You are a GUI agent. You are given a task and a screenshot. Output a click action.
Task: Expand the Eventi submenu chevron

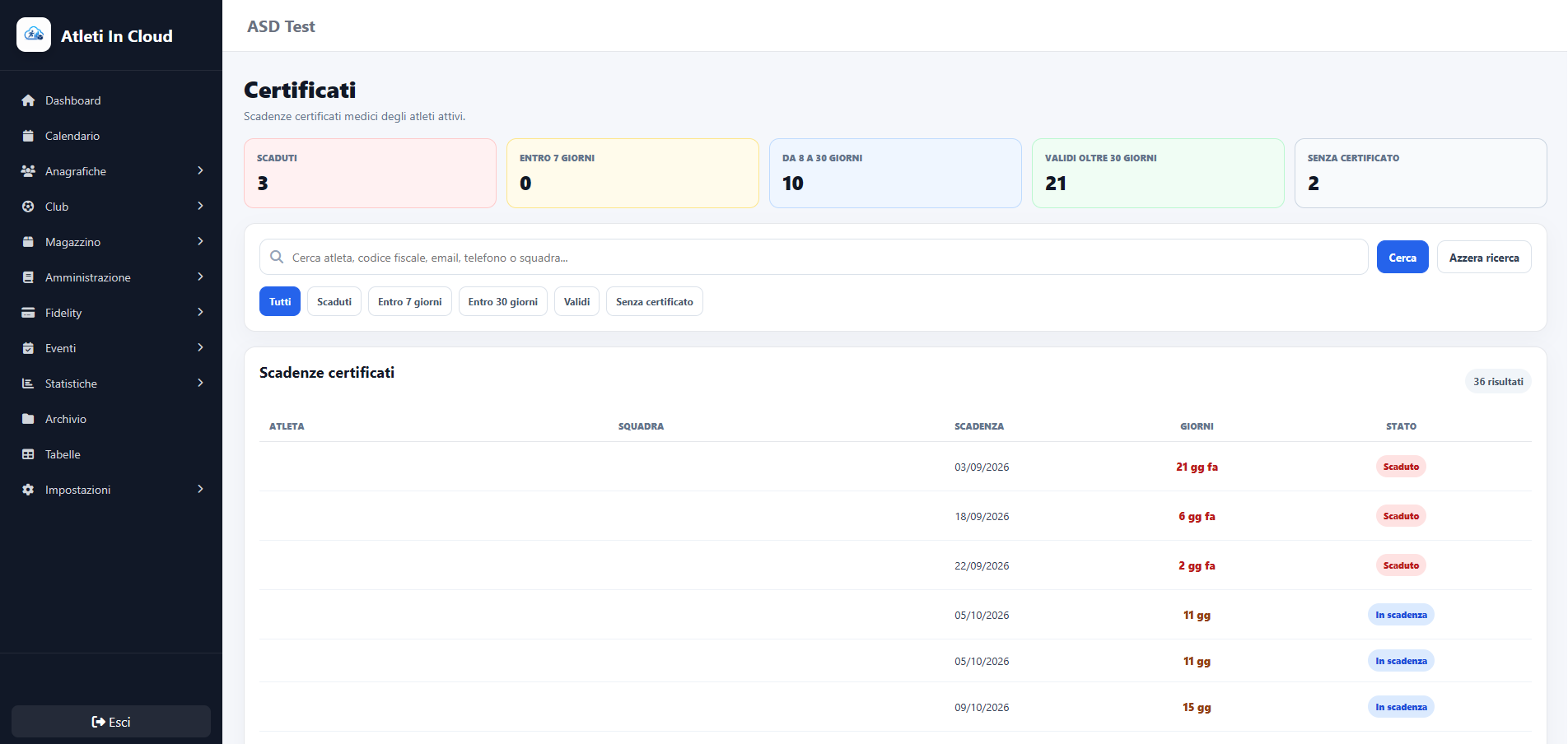(x=200, y=347)
